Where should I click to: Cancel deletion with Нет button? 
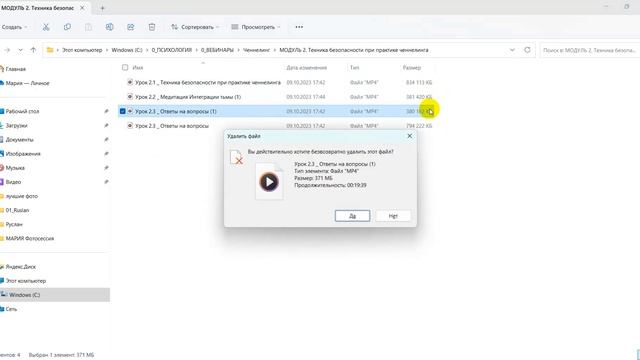[393, 216]
